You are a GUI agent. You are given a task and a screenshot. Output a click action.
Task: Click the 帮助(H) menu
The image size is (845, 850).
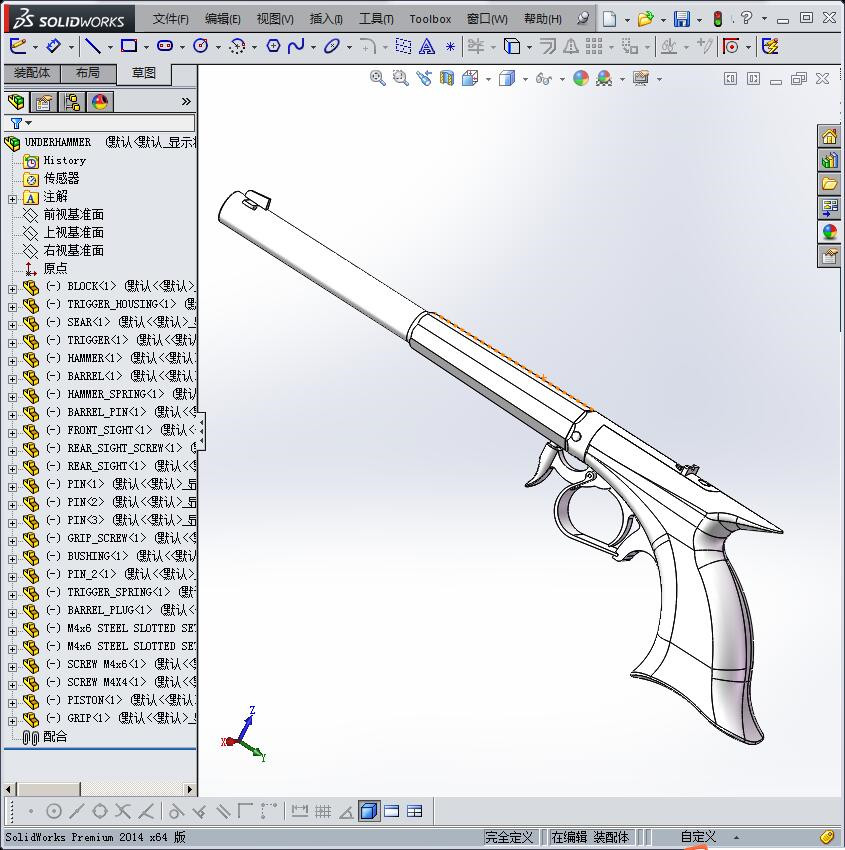[543, 19]
